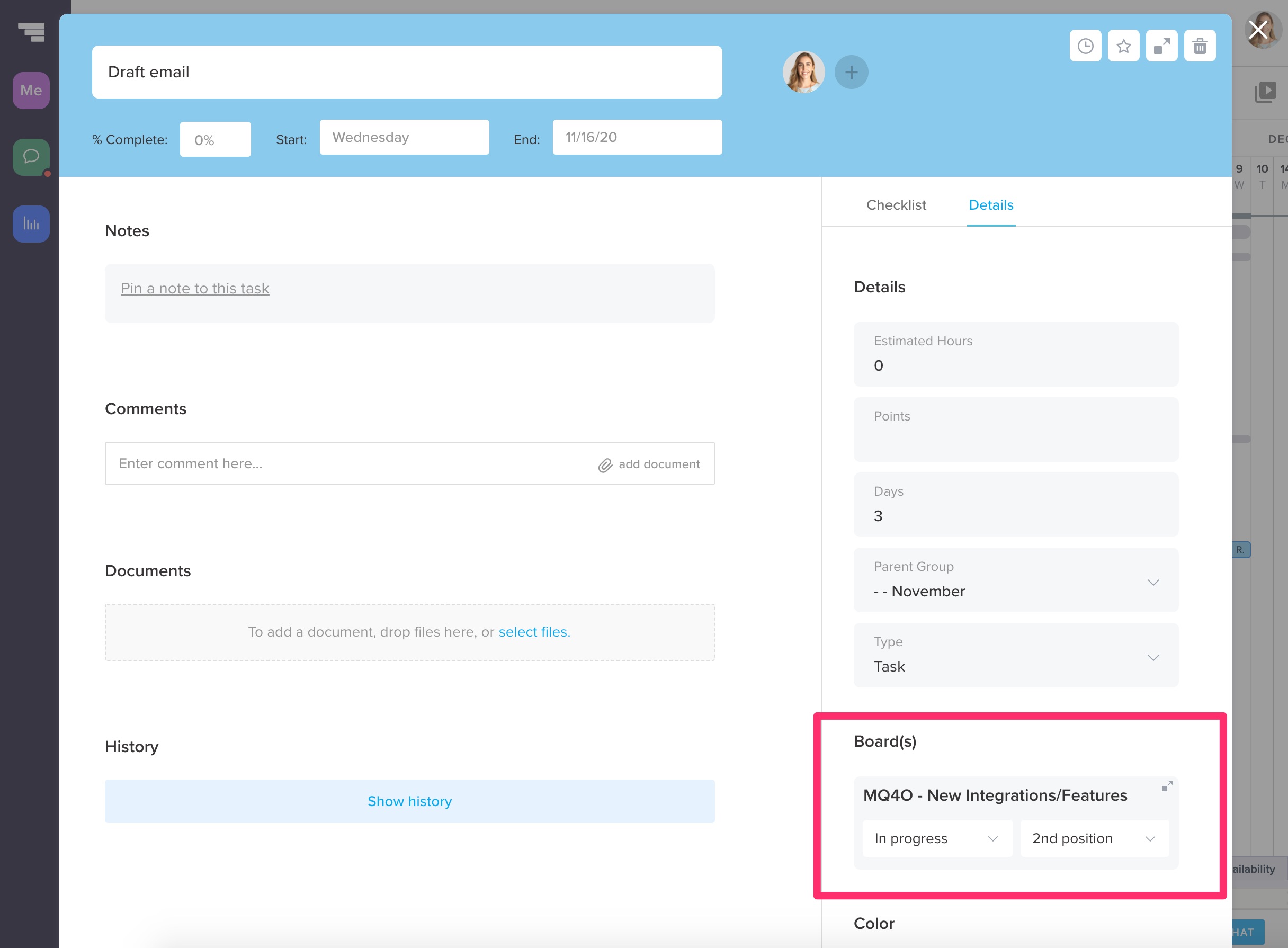Delete task with trash icon
The width and height of the screenshot is (1288, 948).
(x=1200, y=46)
